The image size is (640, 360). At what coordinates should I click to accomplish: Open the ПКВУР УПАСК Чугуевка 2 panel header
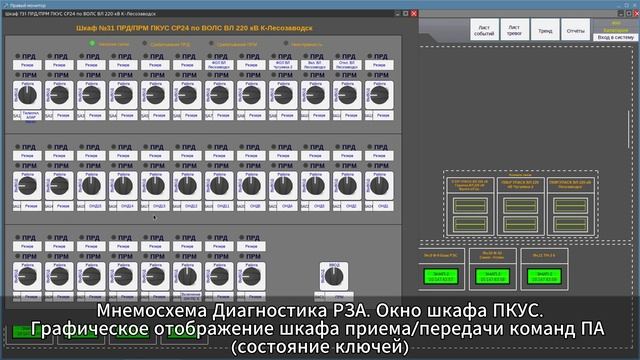(520, 185)
